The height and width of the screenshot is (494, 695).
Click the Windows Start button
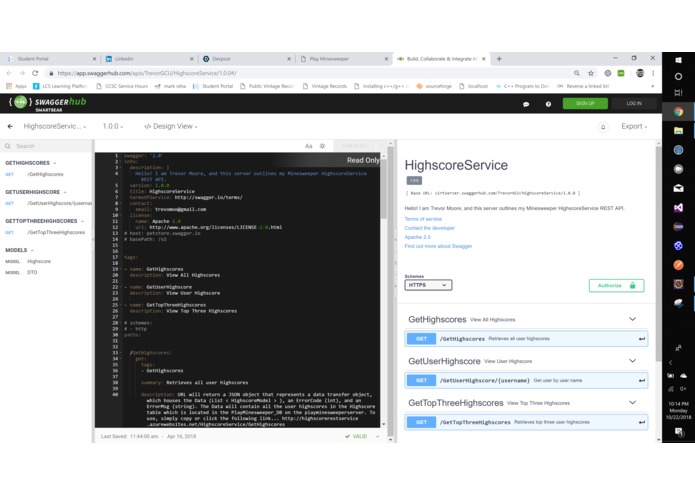coord(678,60)
